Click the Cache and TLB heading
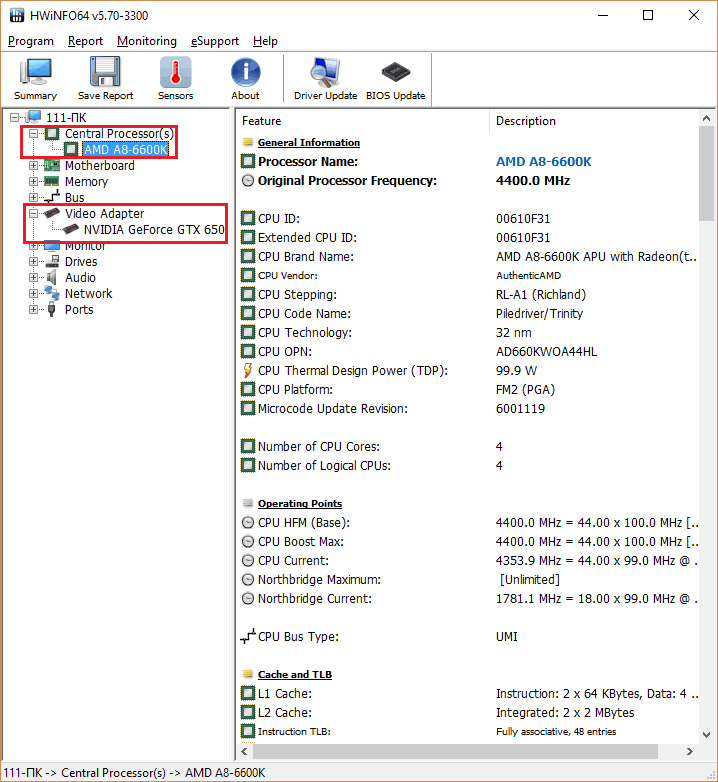This screenshot has width=718, height=782. [x=295, y=675]
